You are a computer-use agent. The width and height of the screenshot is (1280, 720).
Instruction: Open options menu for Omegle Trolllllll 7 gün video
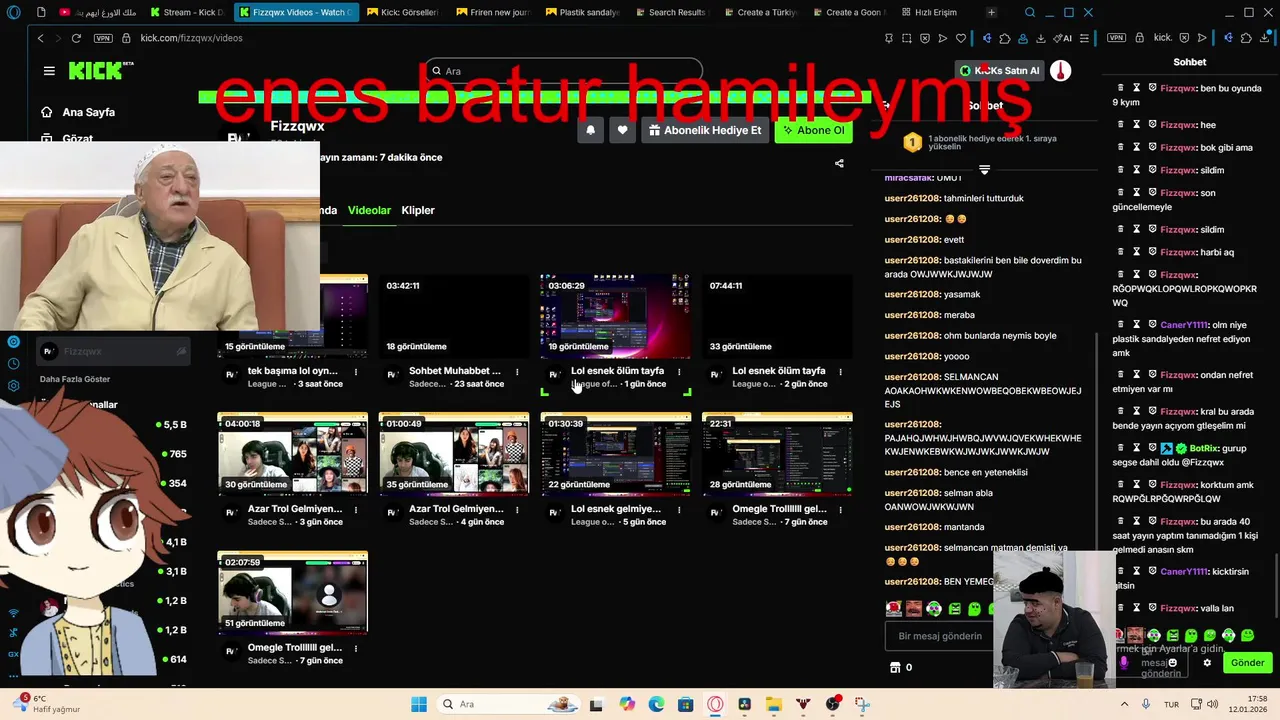pos(839,510)
